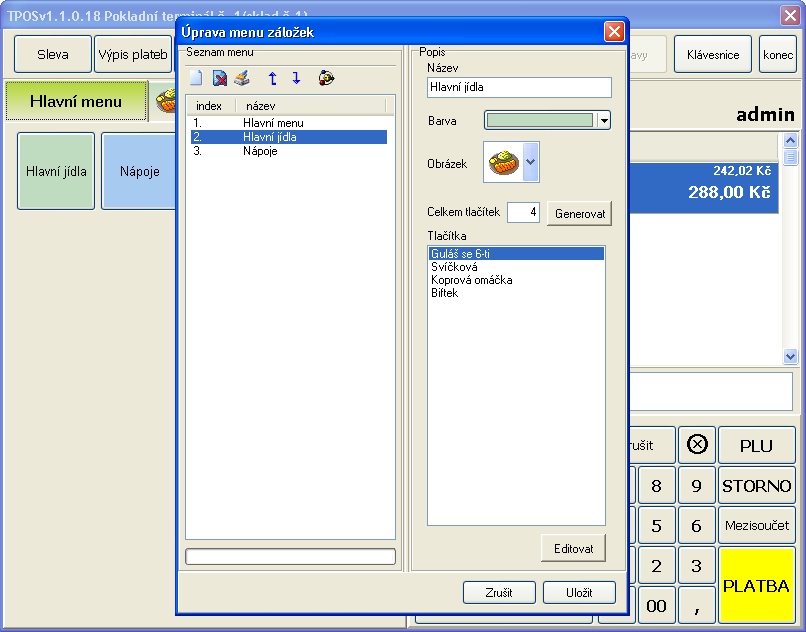This screenshot has height=632, width=806.
Task: Click Výpis plateb button in main window
Action: 133,54
